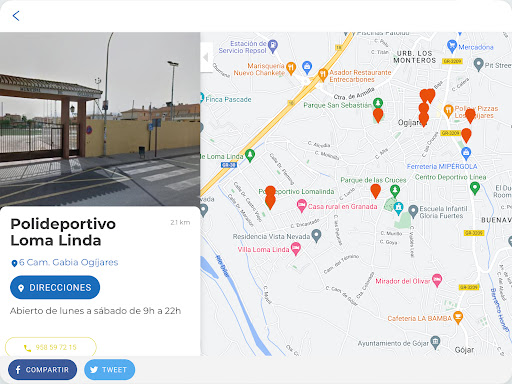The image size is (512, 384).
Task: Select blue shopping pin near Nuevo Chankete
Action: pyautogui.click(x=307, y=67)
